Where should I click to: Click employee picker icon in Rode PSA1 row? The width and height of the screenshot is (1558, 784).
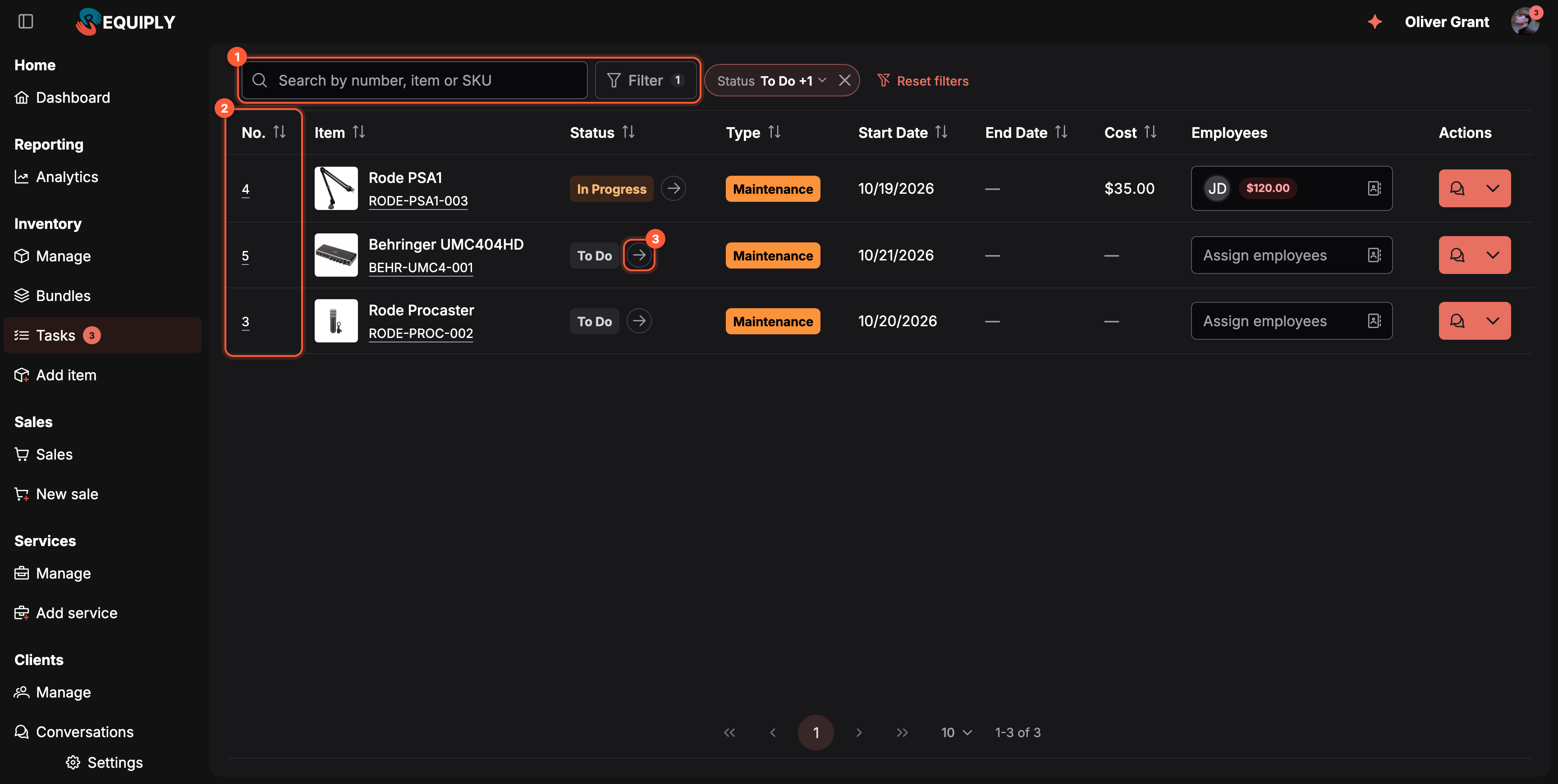click(x=1374, y=189)
